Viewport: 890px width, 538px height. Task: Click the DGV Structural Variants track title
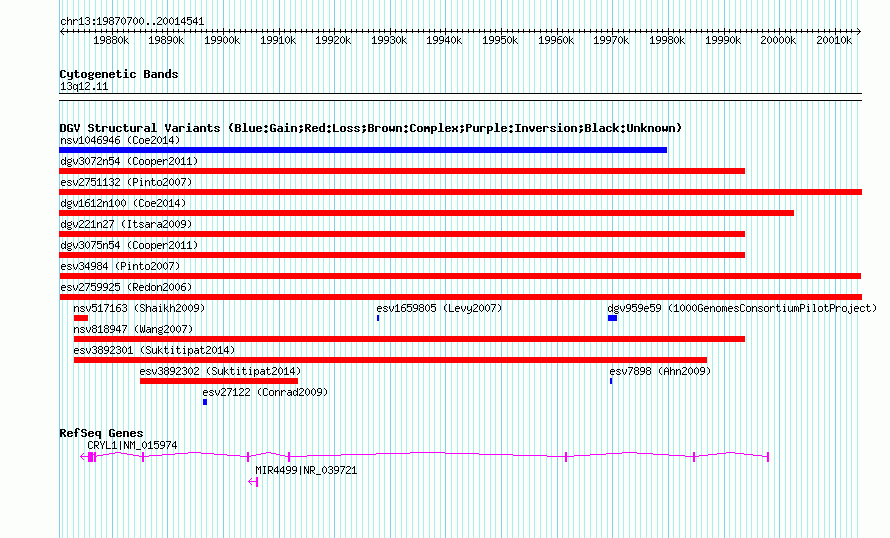click(x=370, y=128)
